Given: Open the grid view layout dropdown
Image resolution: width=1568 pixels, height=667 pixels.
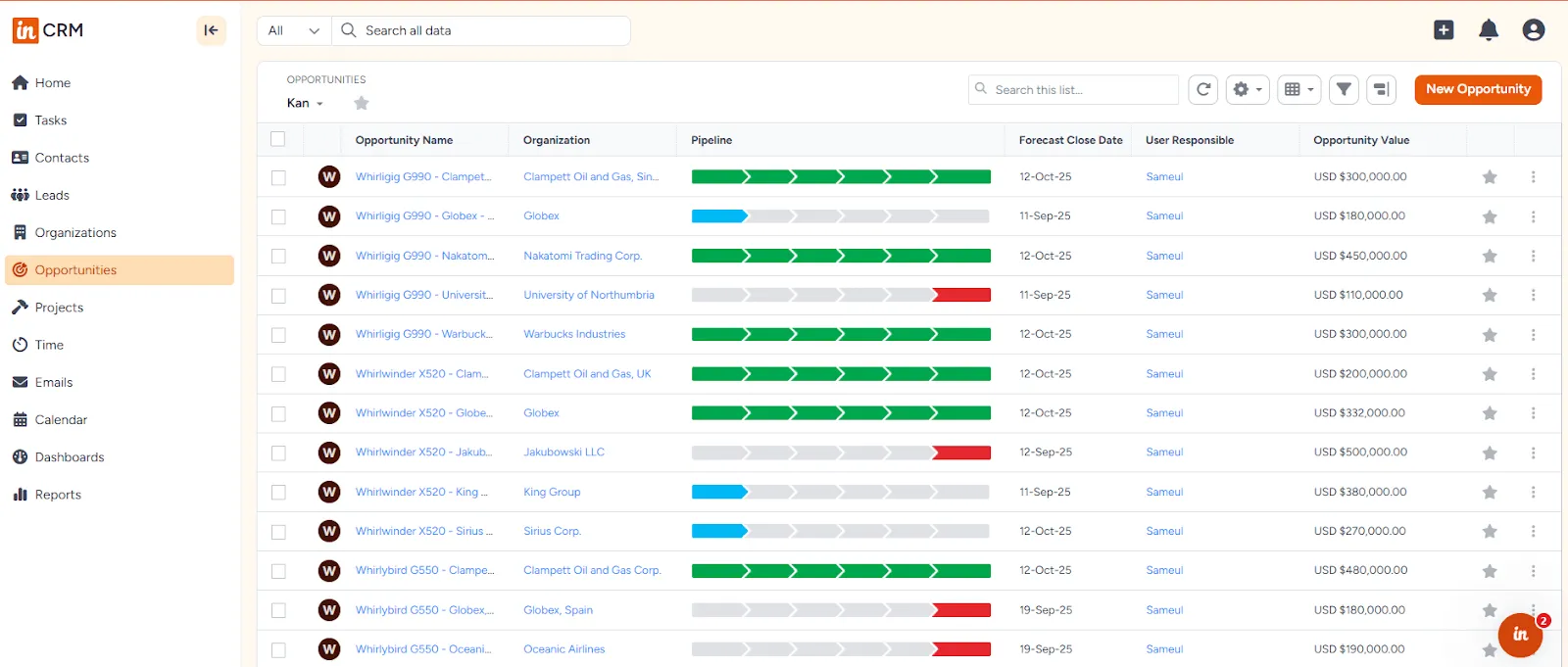Looking at the screenshot, I should (1298, 89).
